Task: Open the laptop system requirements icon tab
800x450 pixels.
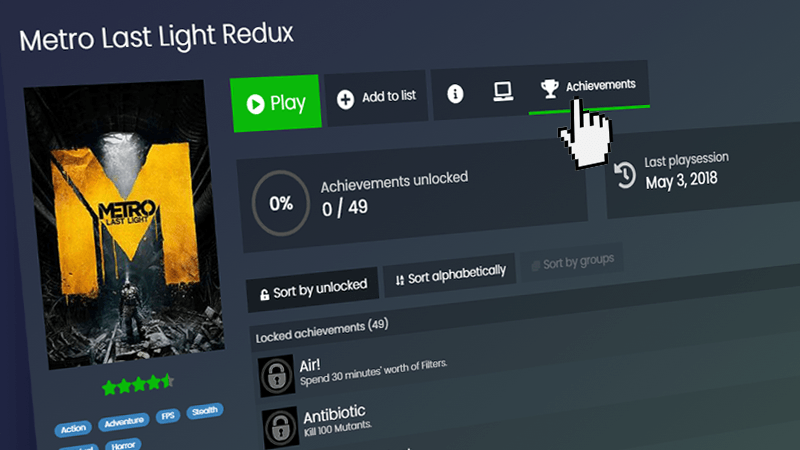Action: (503, 91)
